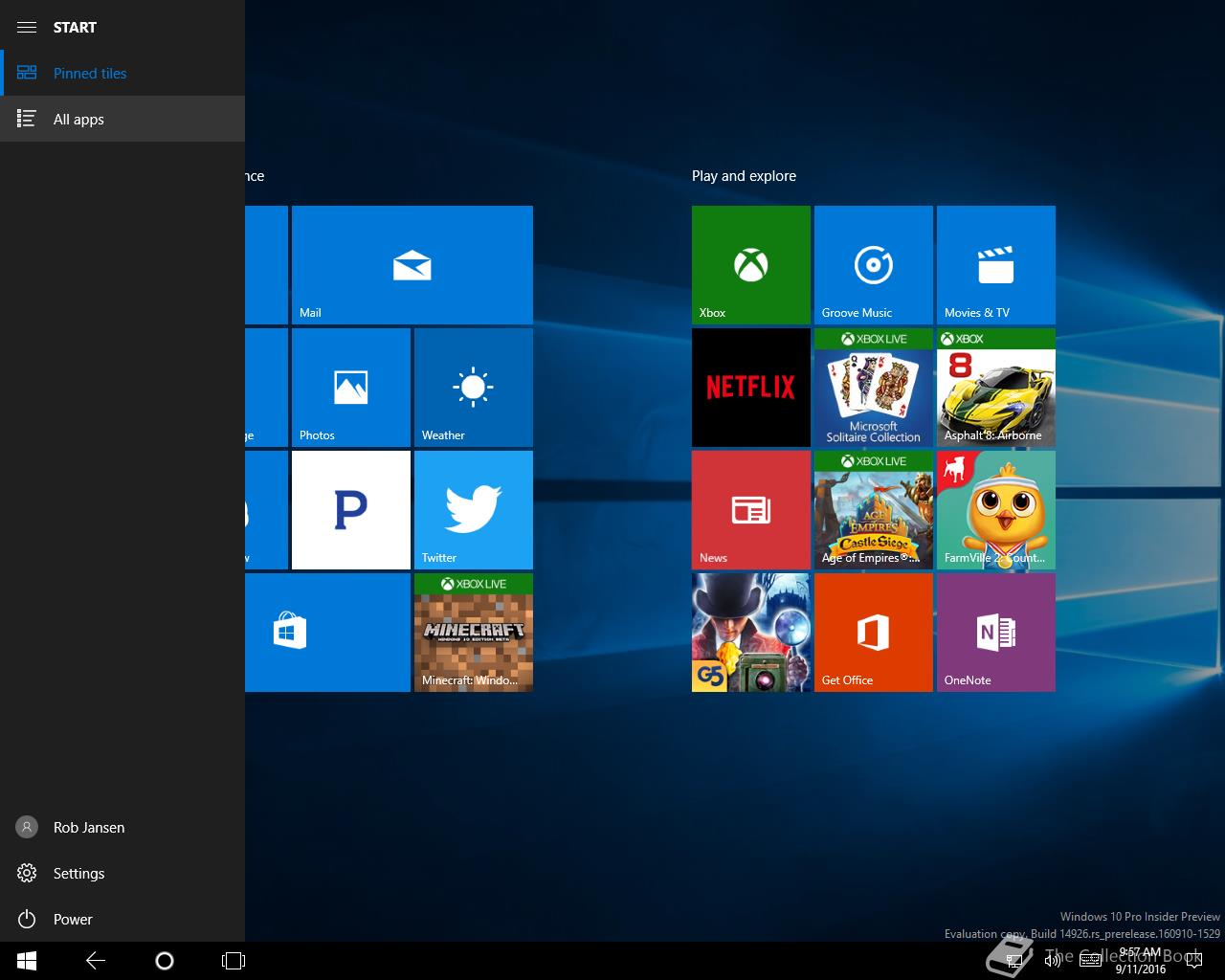The image size is (1225, 980).
Task: Select Pinned tiles view
Action: click(x=122, y=73)
